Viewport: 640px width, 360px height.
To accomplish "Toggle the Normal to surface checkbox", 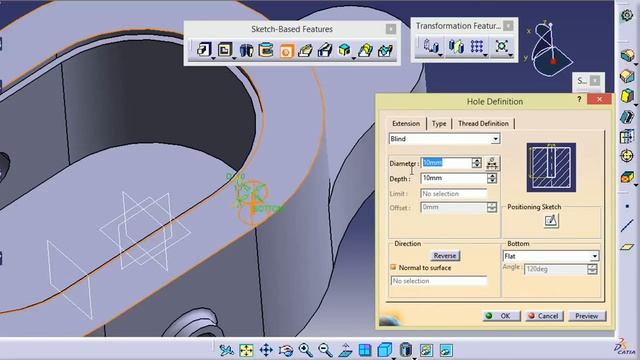I will [393, 267].
